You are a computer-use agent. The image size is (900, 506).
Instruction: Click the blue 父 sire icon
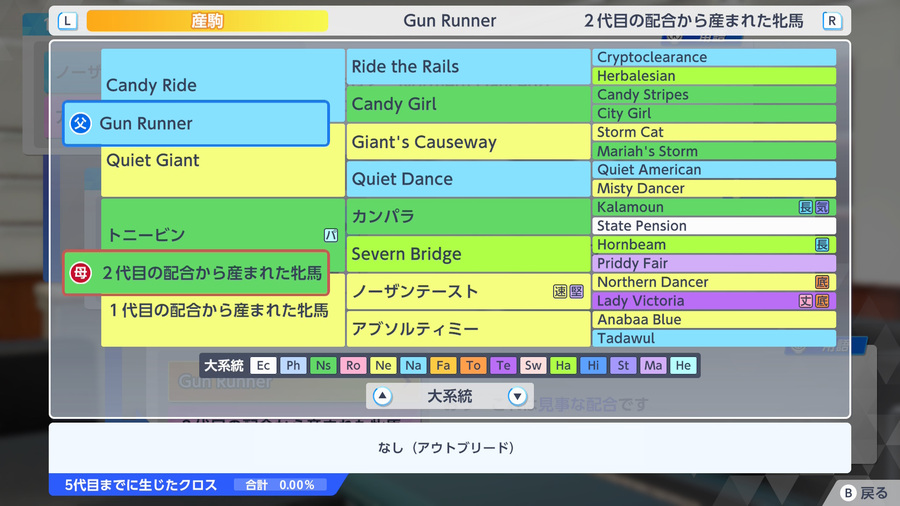pyautogui.click(x=80, y=123)
